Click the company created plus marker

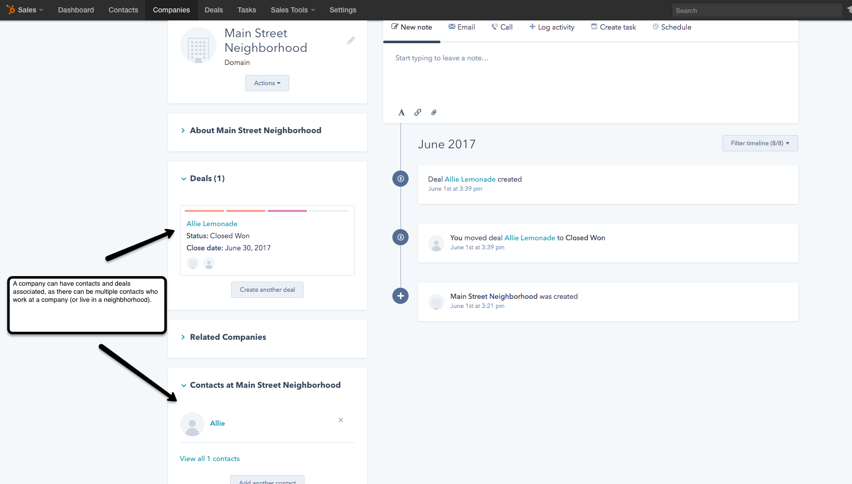point(400,296)
